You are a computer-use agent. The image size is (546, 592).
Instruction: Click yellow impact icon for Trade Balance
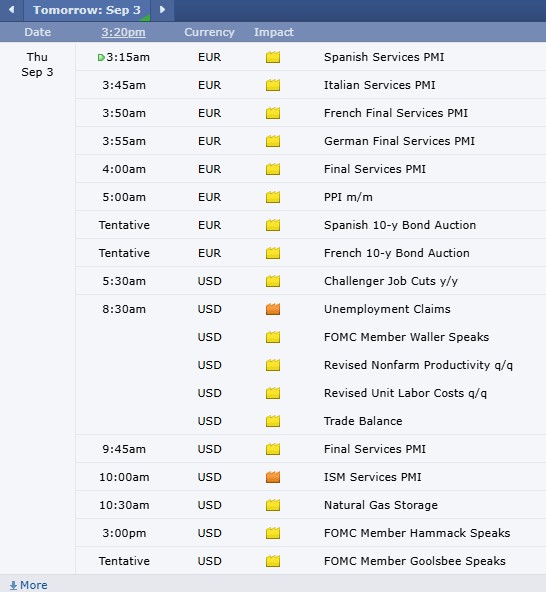point(273,421)
